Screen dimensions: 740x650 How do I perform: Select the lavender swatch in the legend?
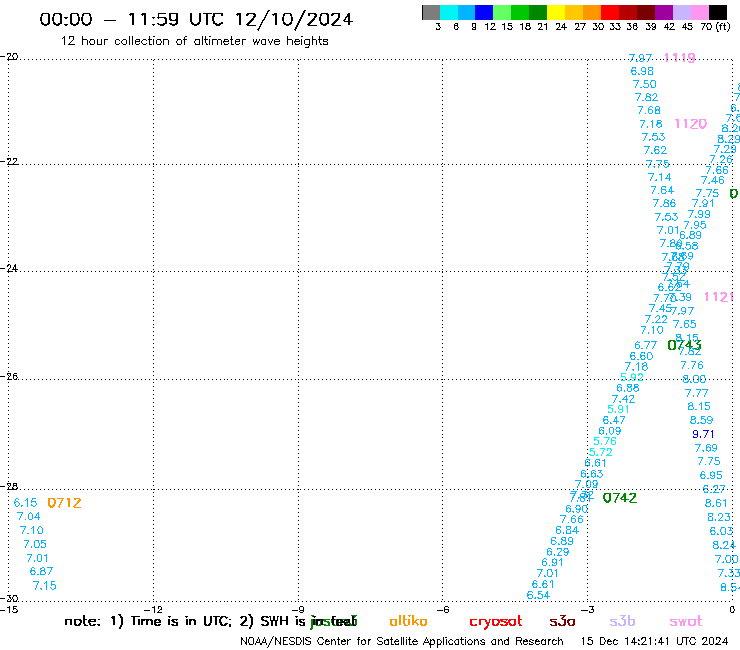click(681, 12)
